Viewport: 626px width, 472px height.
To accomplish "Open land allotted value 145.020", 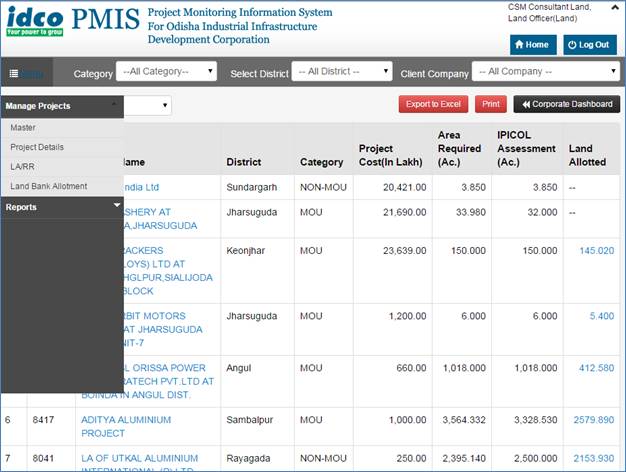I will coord(596,250).
